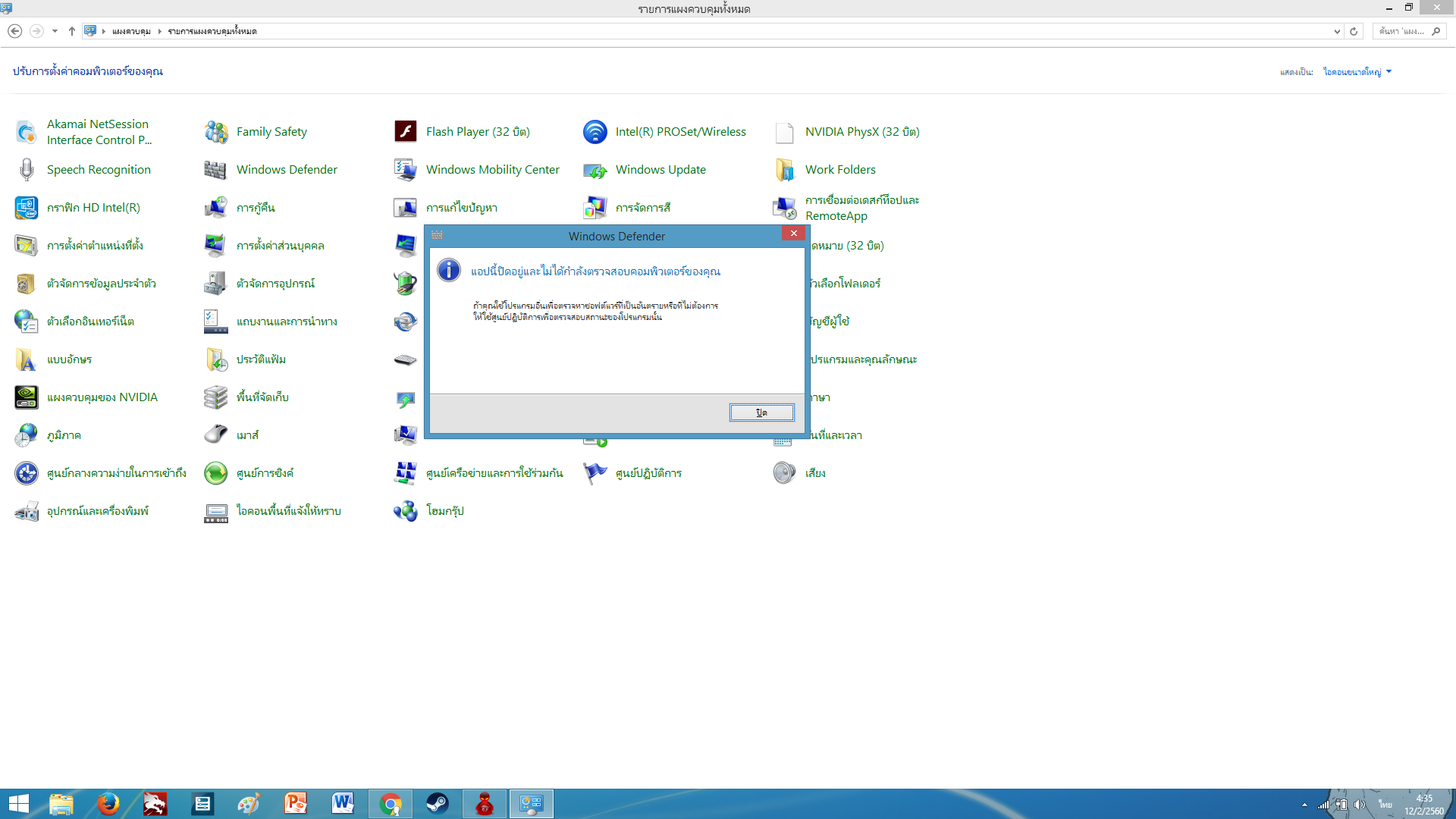This screenshot has height=819, width=1456.
Task: Open the Speech Recognition microphone icon
Action: click(x=27, y=170)
